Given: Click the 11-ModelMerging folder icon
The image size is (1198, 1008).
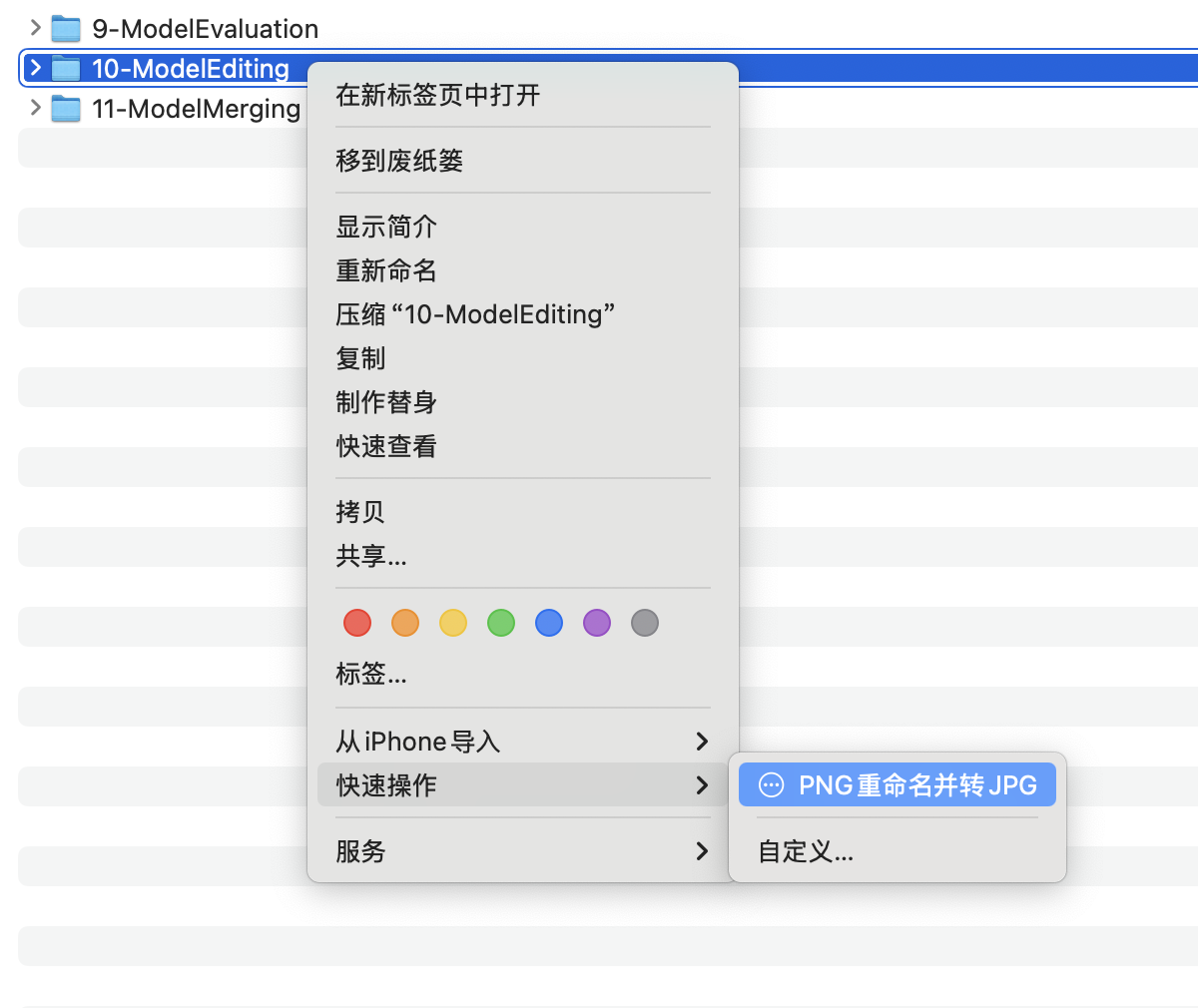Looking at the screenshot, I should click(x=66, y=108).
